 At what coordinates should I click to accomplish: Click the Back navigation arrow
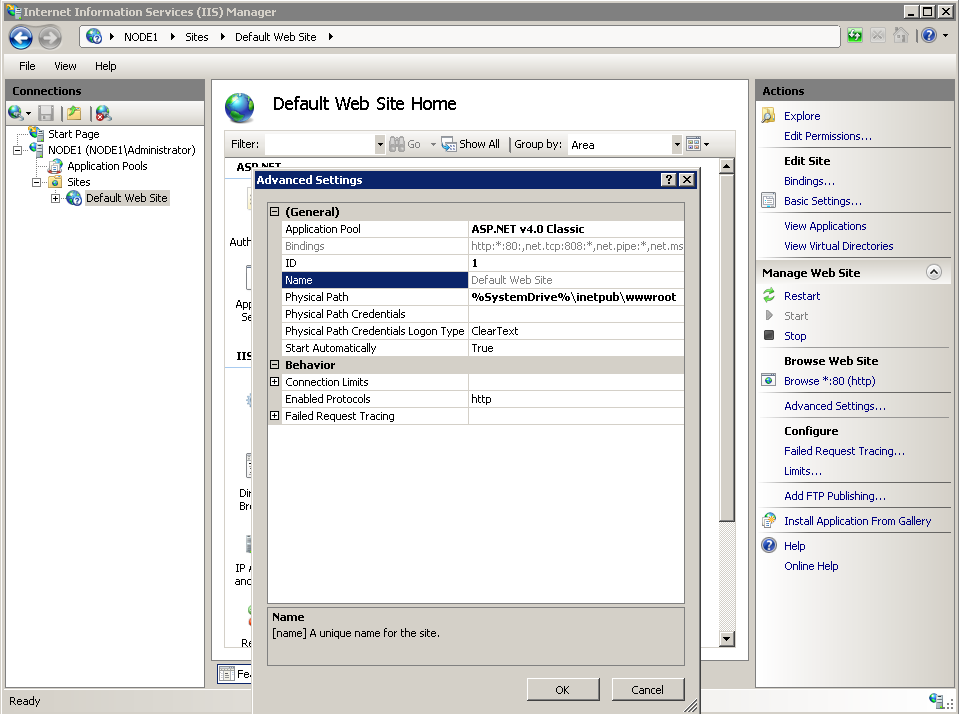21,38
